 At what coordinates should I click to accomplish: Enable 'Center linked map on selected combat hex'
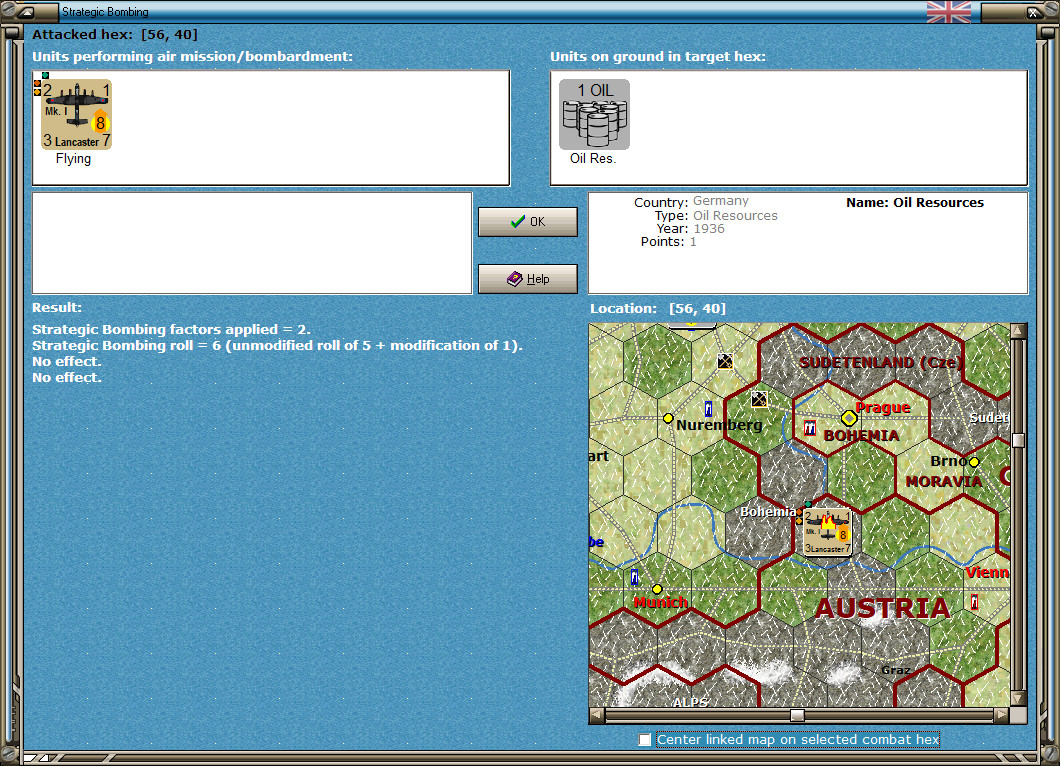(x=644, y=740)
